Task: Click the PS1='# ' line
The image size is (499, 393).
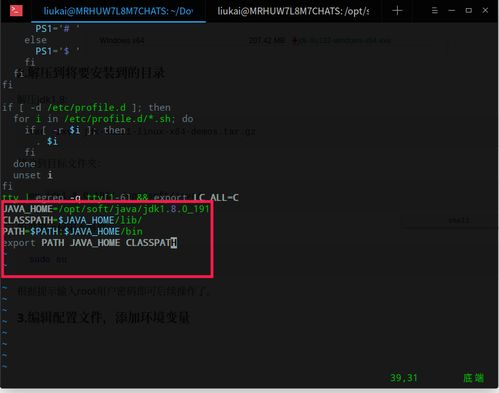Action: 57,29
